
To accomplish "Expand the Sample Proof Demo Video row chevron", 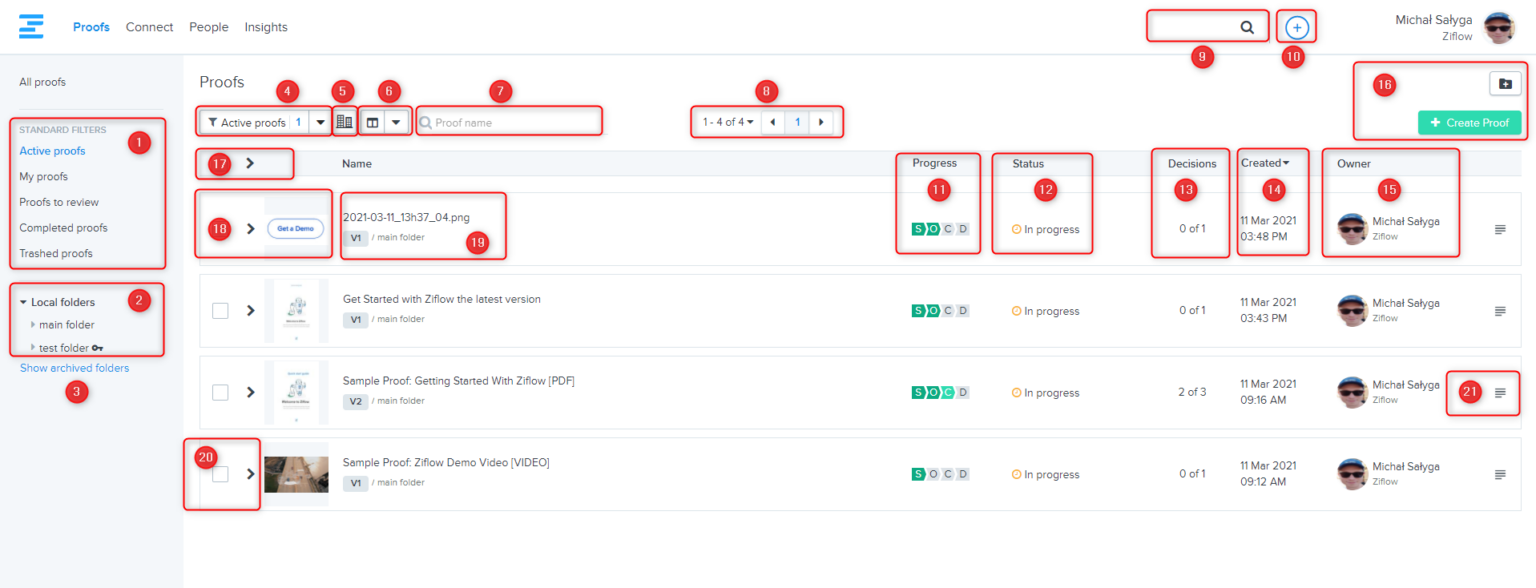I will (250, 473).
